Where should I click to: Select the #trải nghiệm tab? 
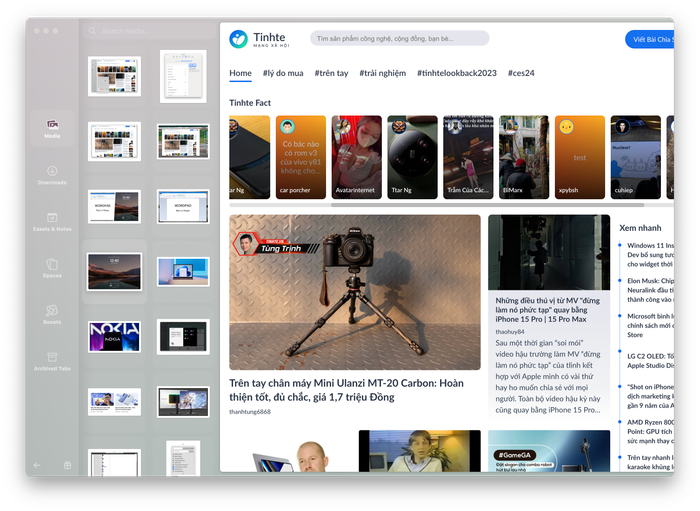[x=383, y=73]
